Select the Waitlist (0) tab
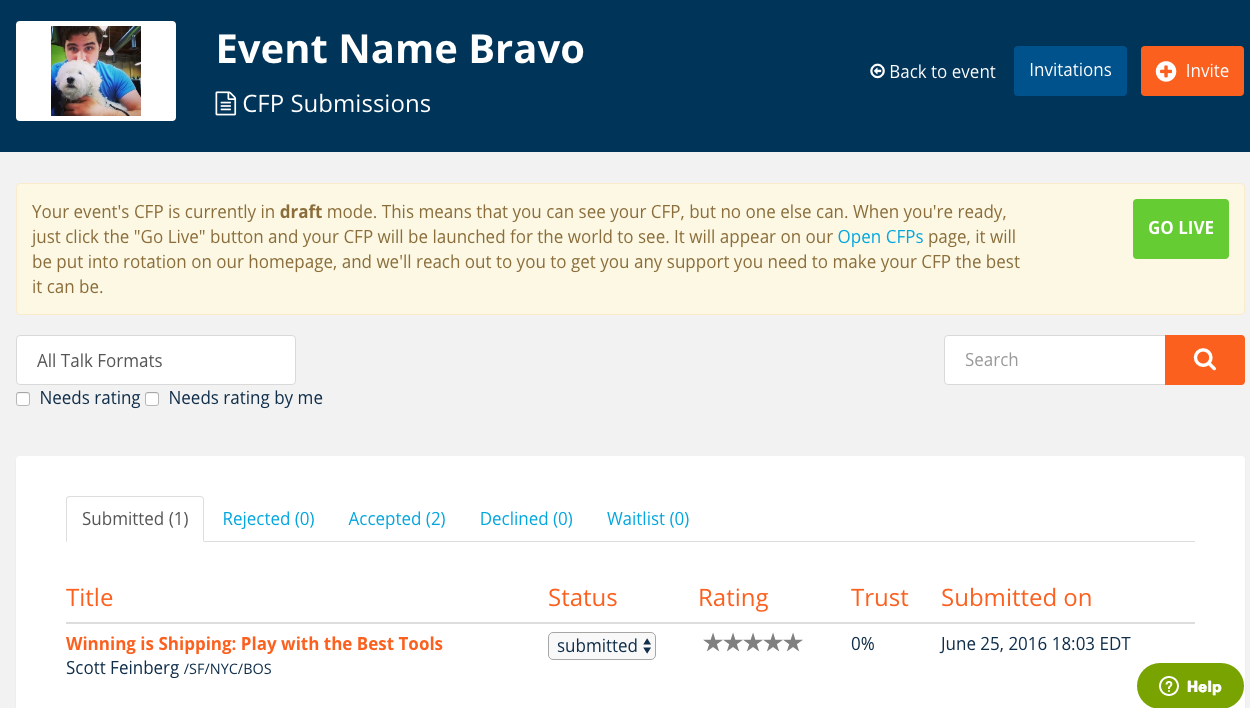The image size is (1250, 708). [x=648, y=519]
